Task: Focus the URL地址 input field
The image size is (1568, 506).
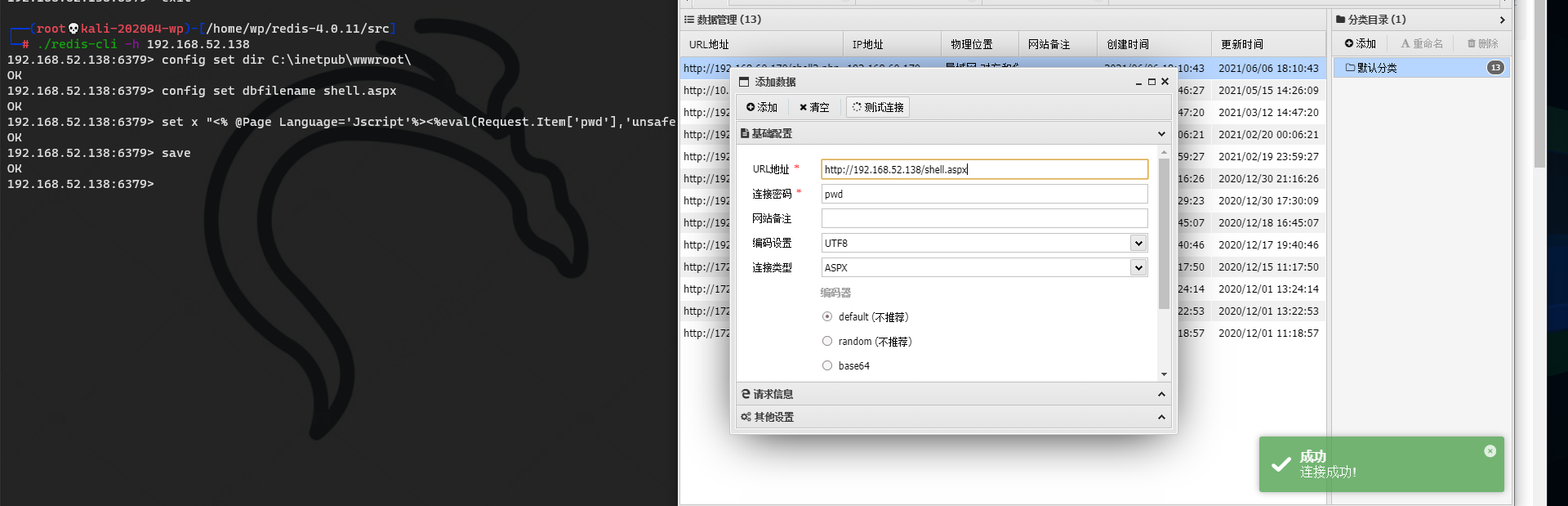Action: coord(984,169)
